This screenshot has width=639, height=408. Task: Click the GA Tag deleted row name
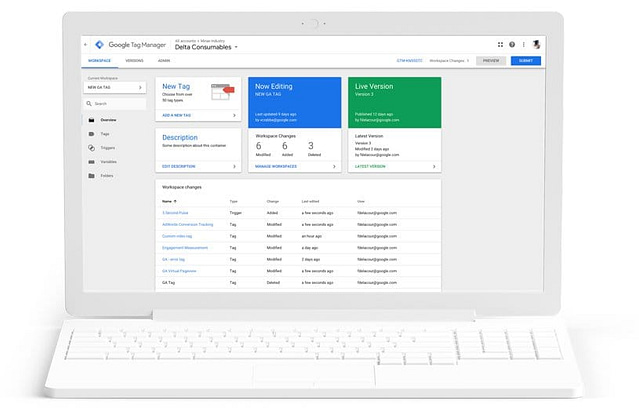168,282
